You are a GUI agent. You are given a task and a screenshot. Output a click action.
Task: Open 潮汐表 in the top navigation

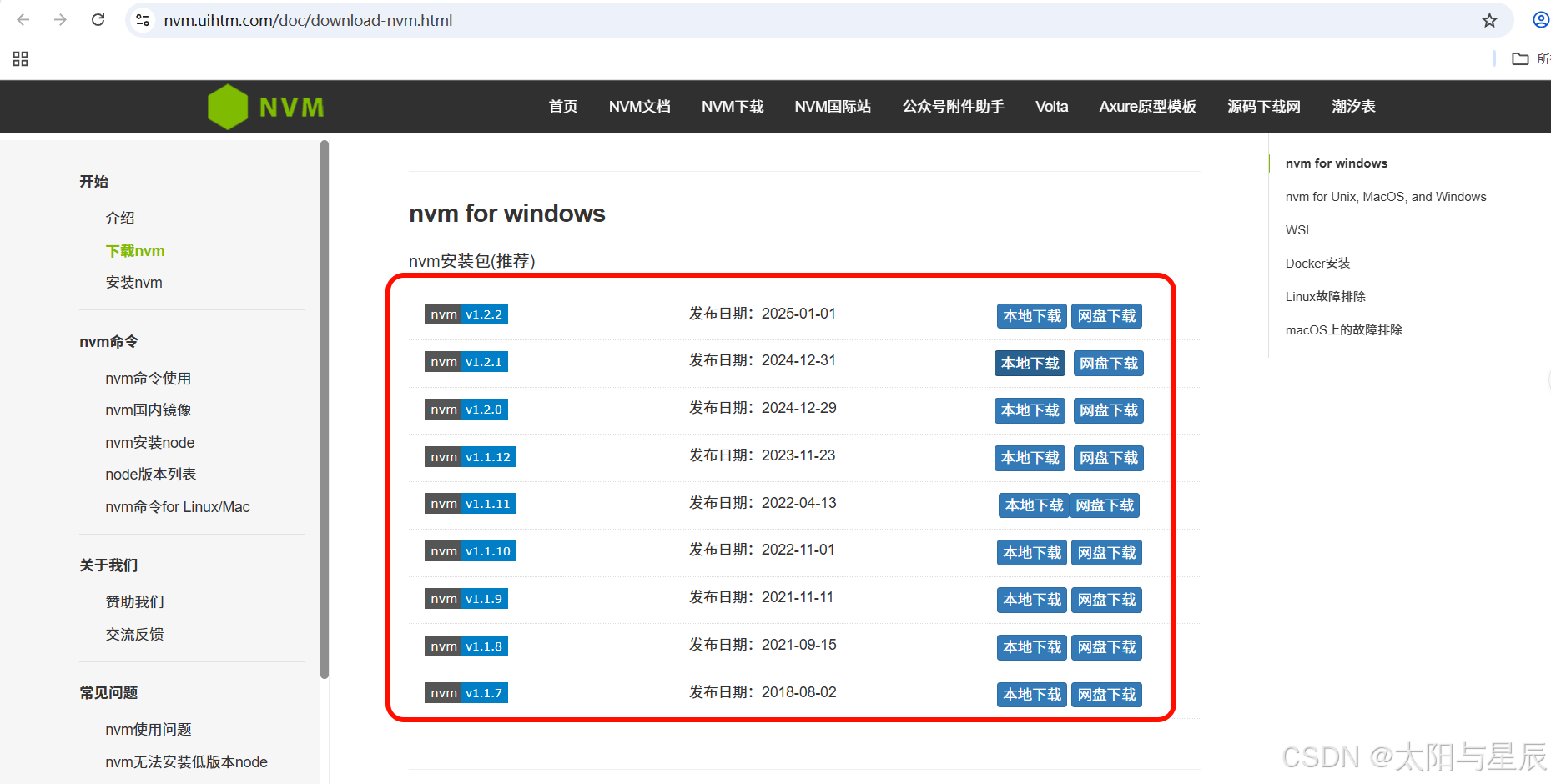click(1353, 107)
